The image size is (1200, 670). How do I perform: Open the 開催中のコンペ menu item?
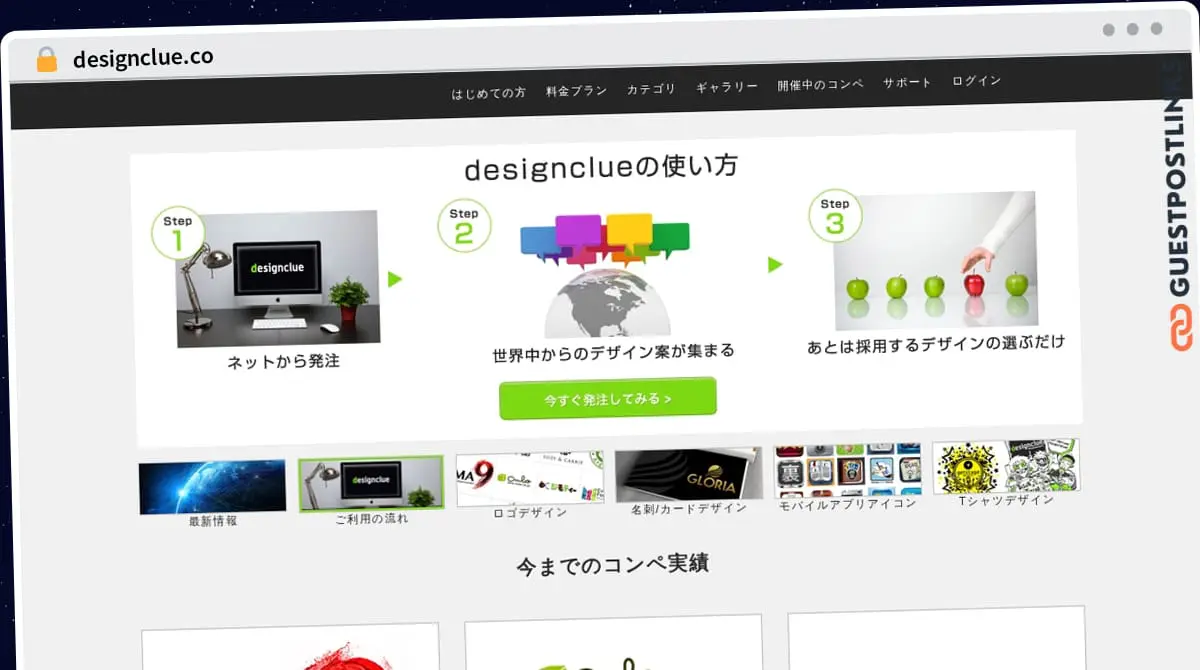pyautogui.click(x=820, y=84)
